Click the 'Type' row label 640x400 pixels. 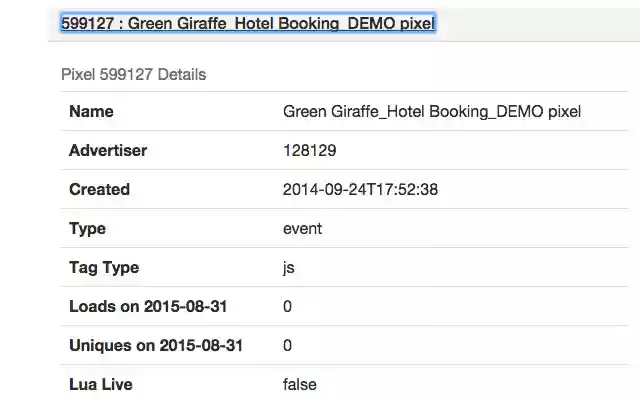pos(87,229)
